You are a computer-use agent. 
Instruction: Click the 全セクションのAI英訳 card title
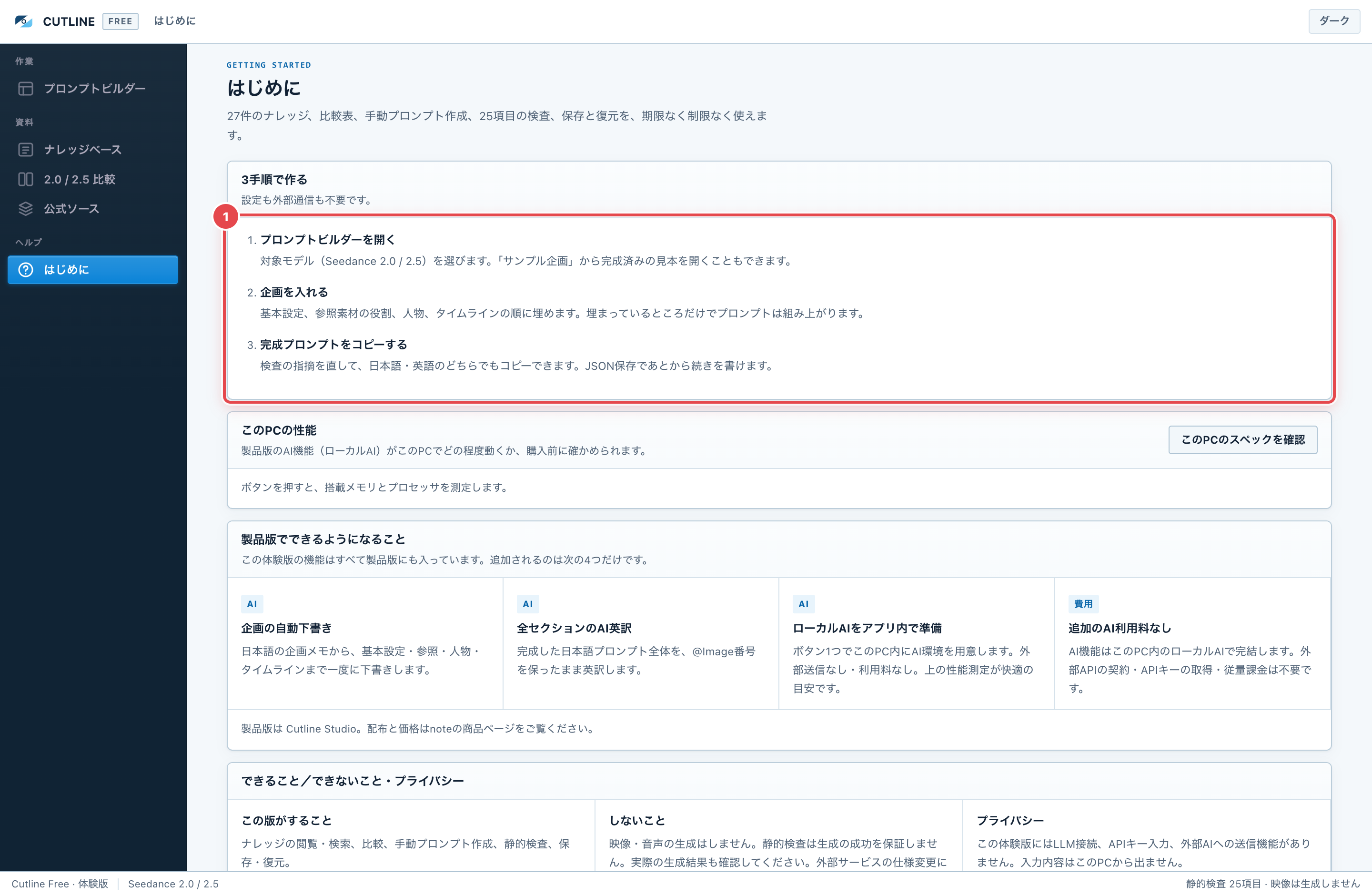(574, 628)
